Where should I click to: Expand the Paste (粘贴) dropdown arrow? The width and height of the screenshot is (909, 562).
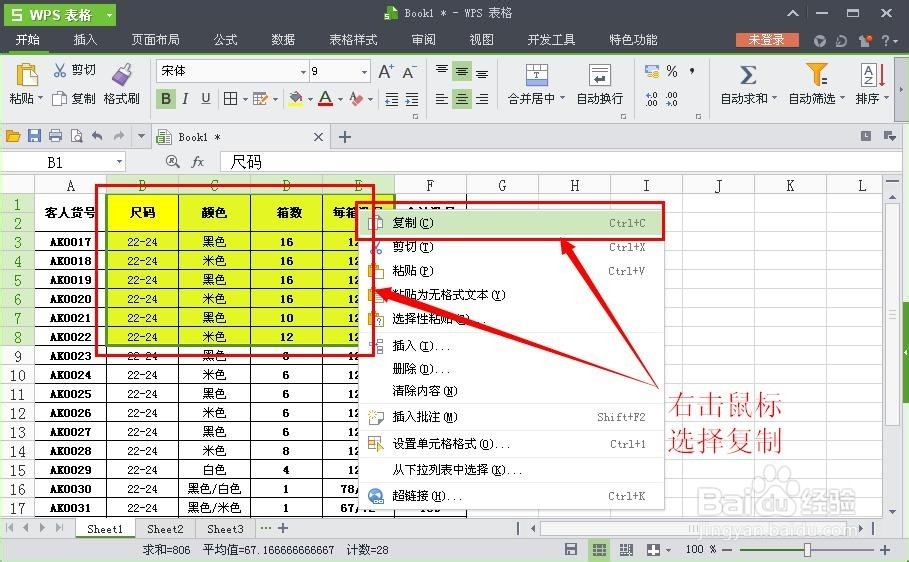(41, 99)
